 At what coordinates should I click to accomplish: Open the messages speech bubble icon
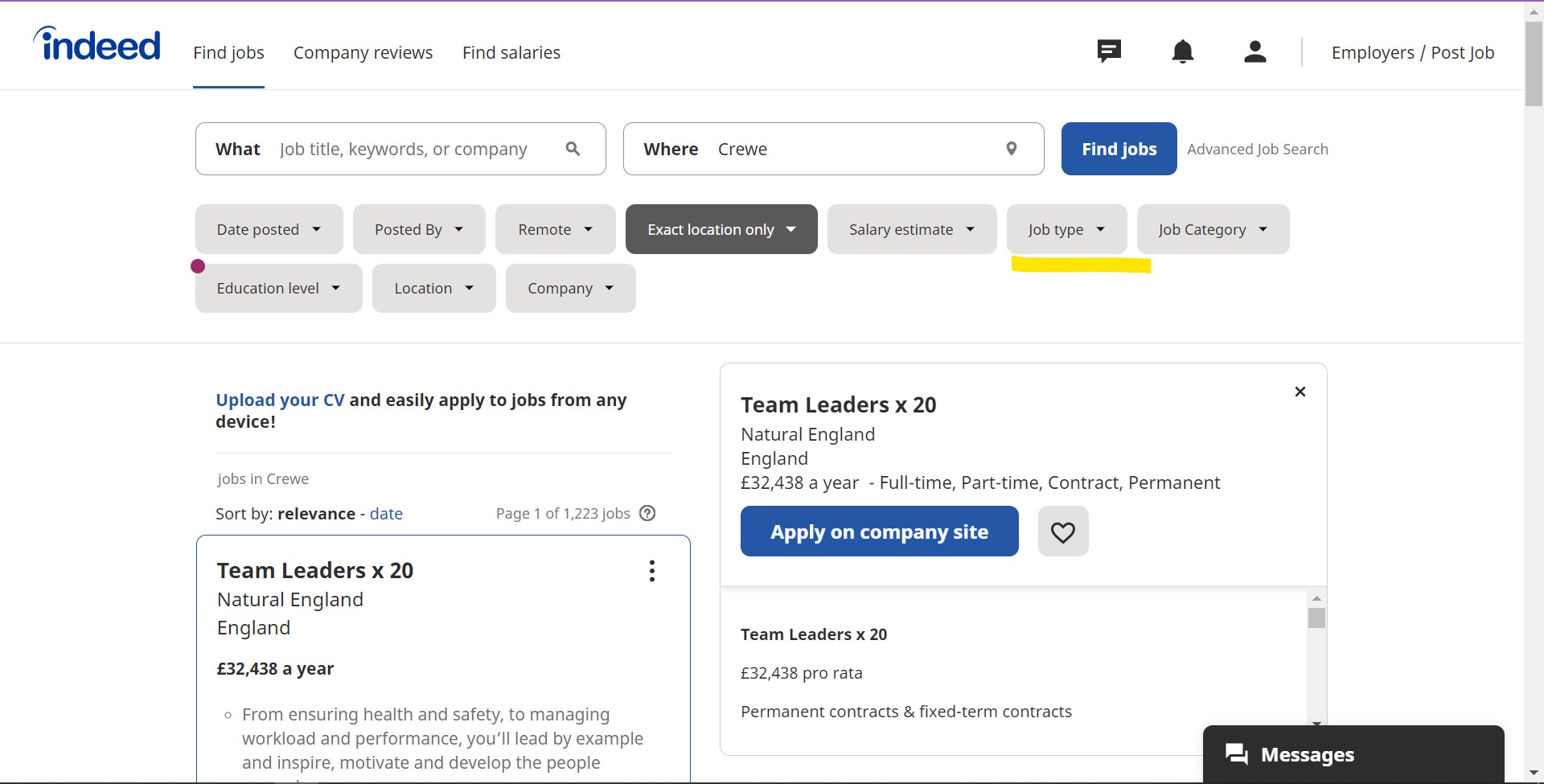pos(1109,51)
